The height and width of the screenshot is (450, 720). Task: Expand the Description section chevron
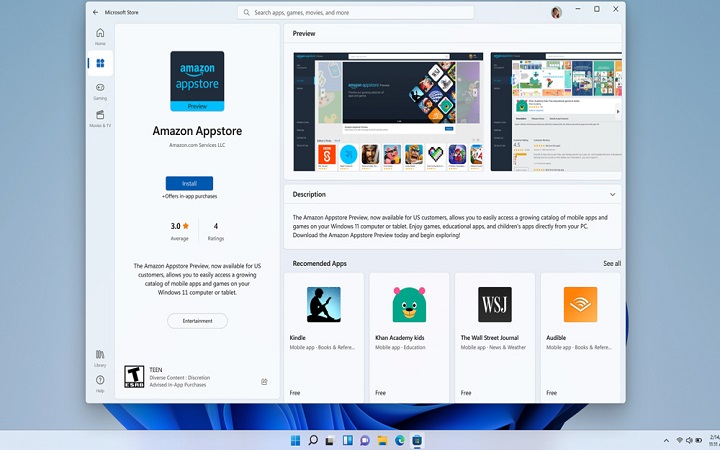(x=612, y=194)
